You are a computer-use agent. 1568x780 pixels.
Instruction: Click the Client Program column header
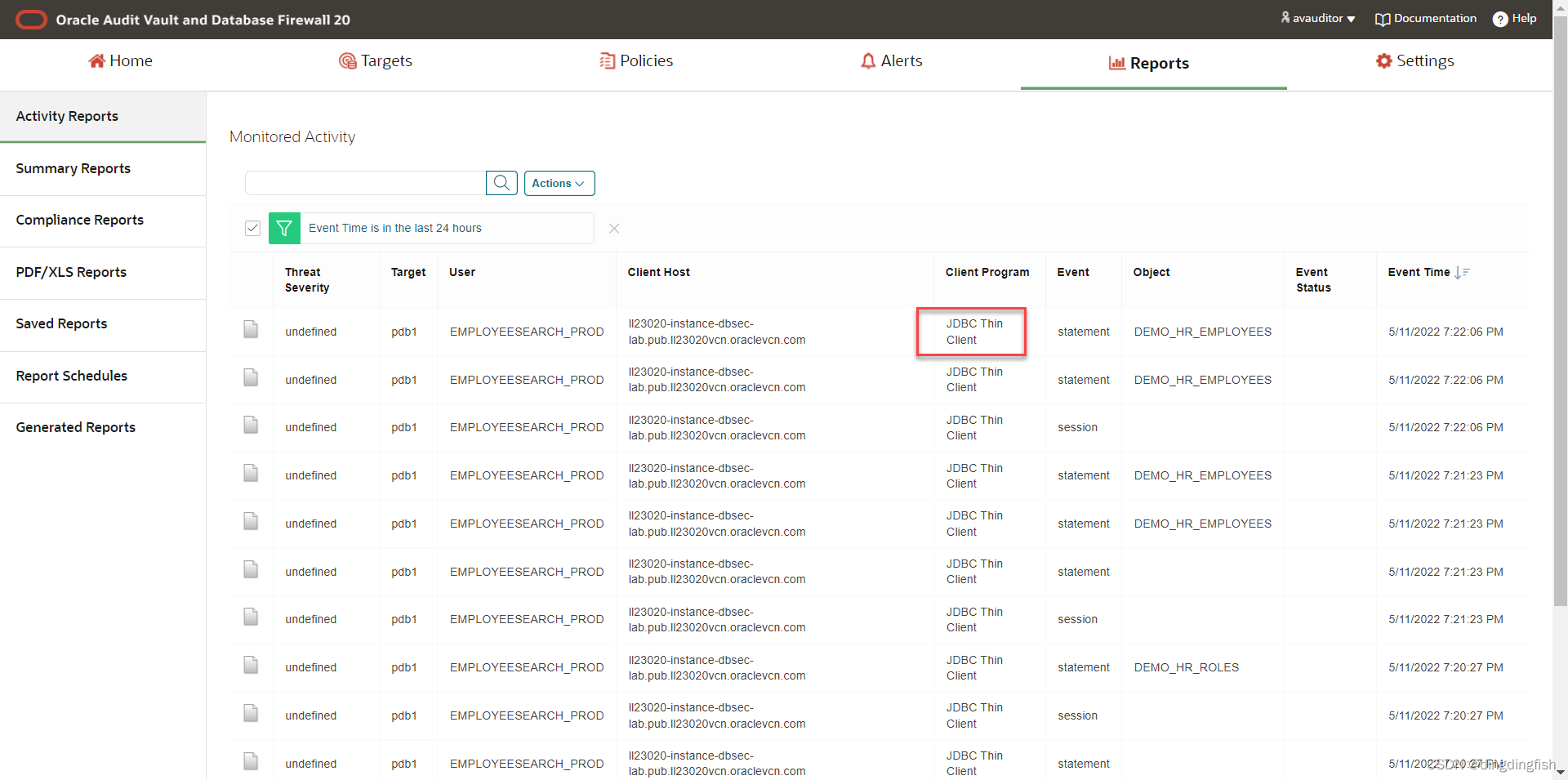987,272
